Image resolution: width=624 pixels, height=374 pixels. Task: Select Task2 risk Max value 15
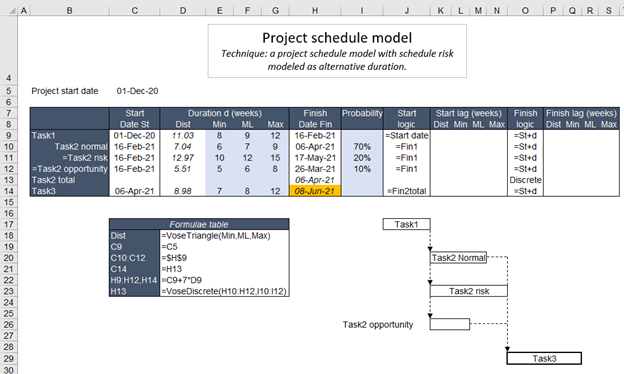[x=275, y=158]
